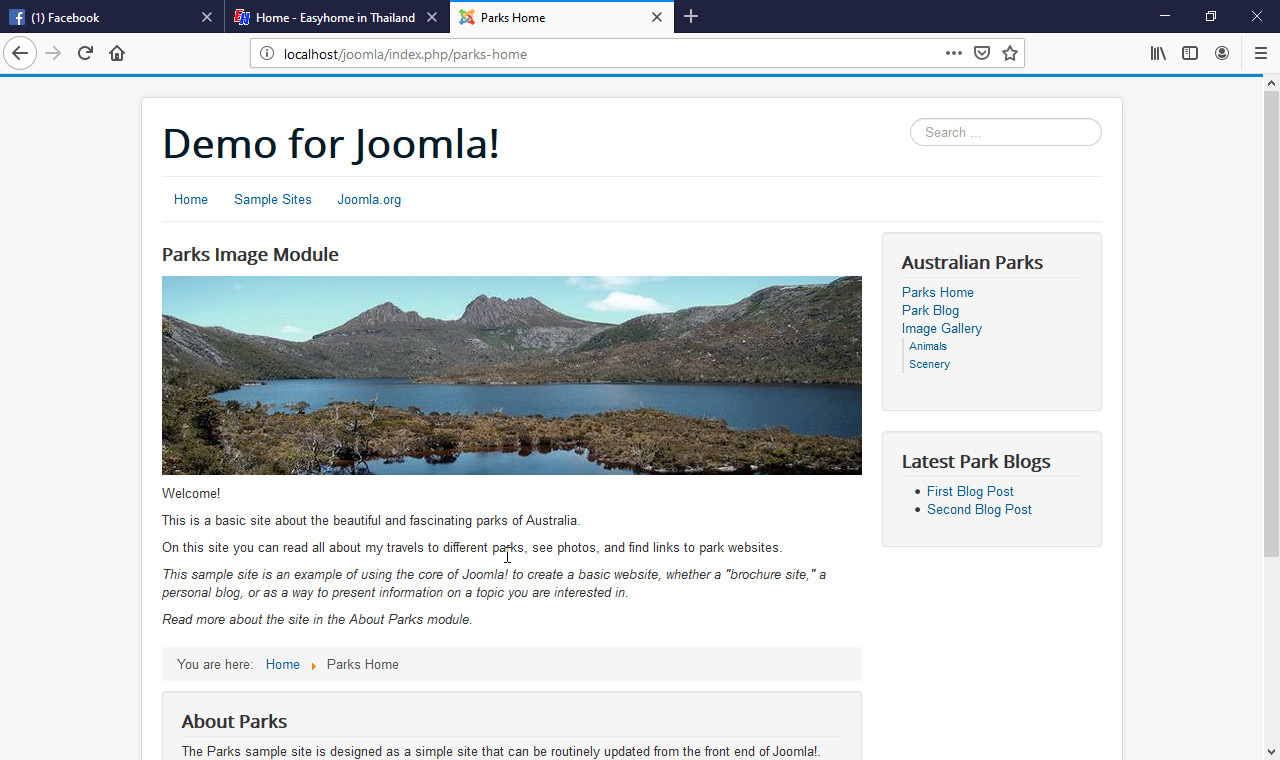The width and height of the screenshot is (1280, 760).
Task: Open the Joomla.org navigation link
Action: coord(369,199)
